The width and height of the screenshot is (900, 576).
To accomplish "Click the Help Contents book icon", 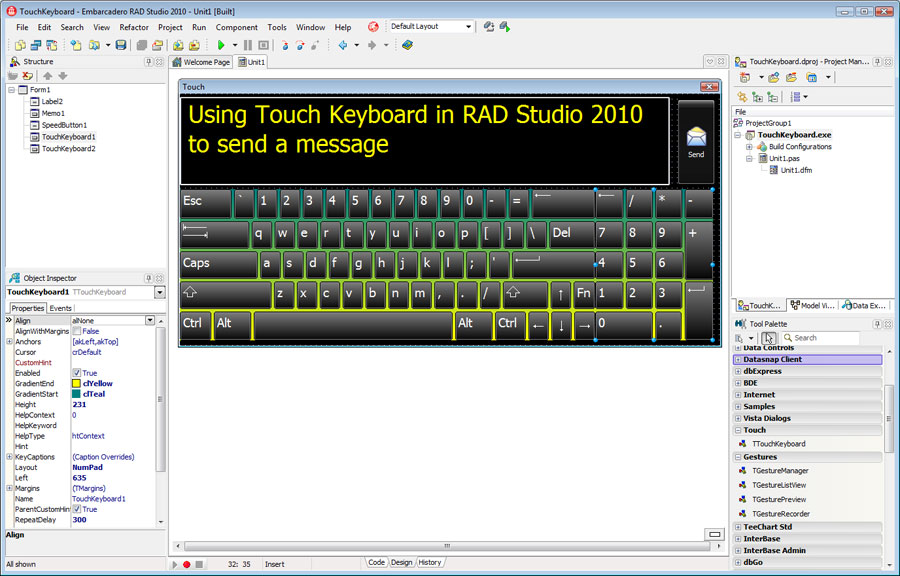I will 408,45.
